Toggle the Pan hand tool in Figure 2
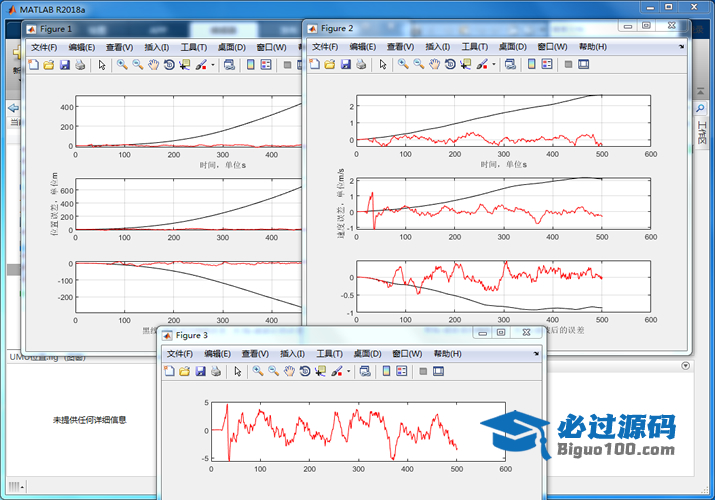This screenshot has width=715, height=500. point(435,64)
